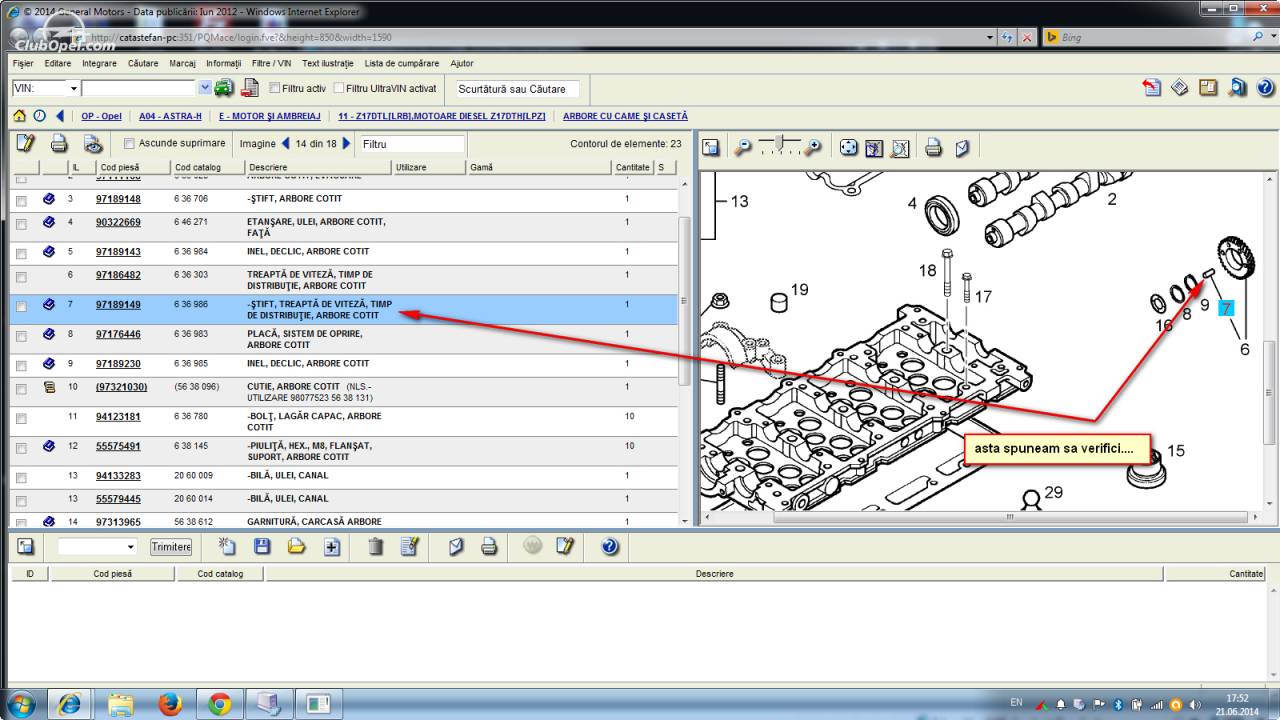The height and width of the screenshot is (720, 1280).
Task: Open the Fișier menu
Action: [x=23, y=63]
